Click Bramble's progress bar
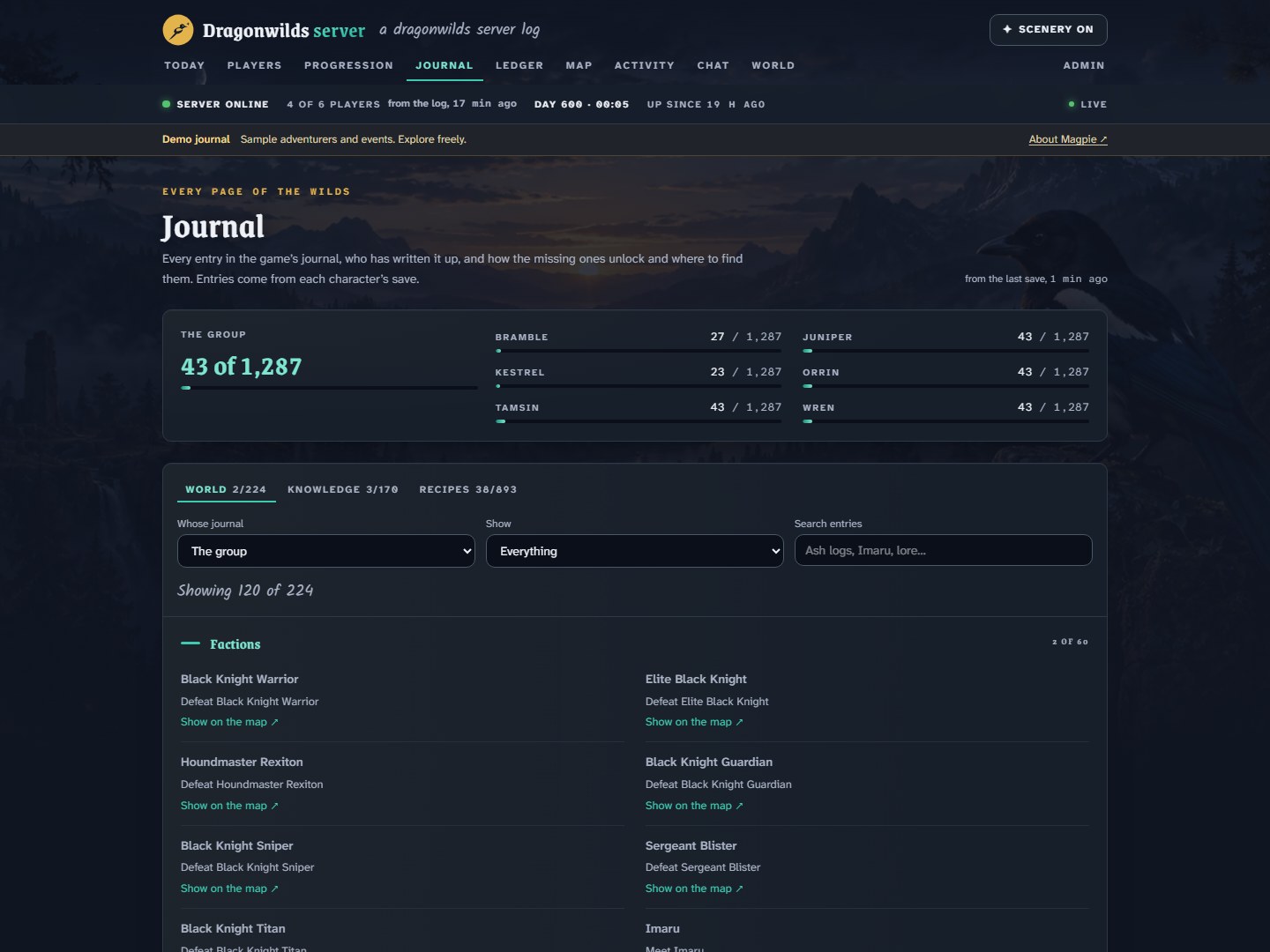 [639, 351]
